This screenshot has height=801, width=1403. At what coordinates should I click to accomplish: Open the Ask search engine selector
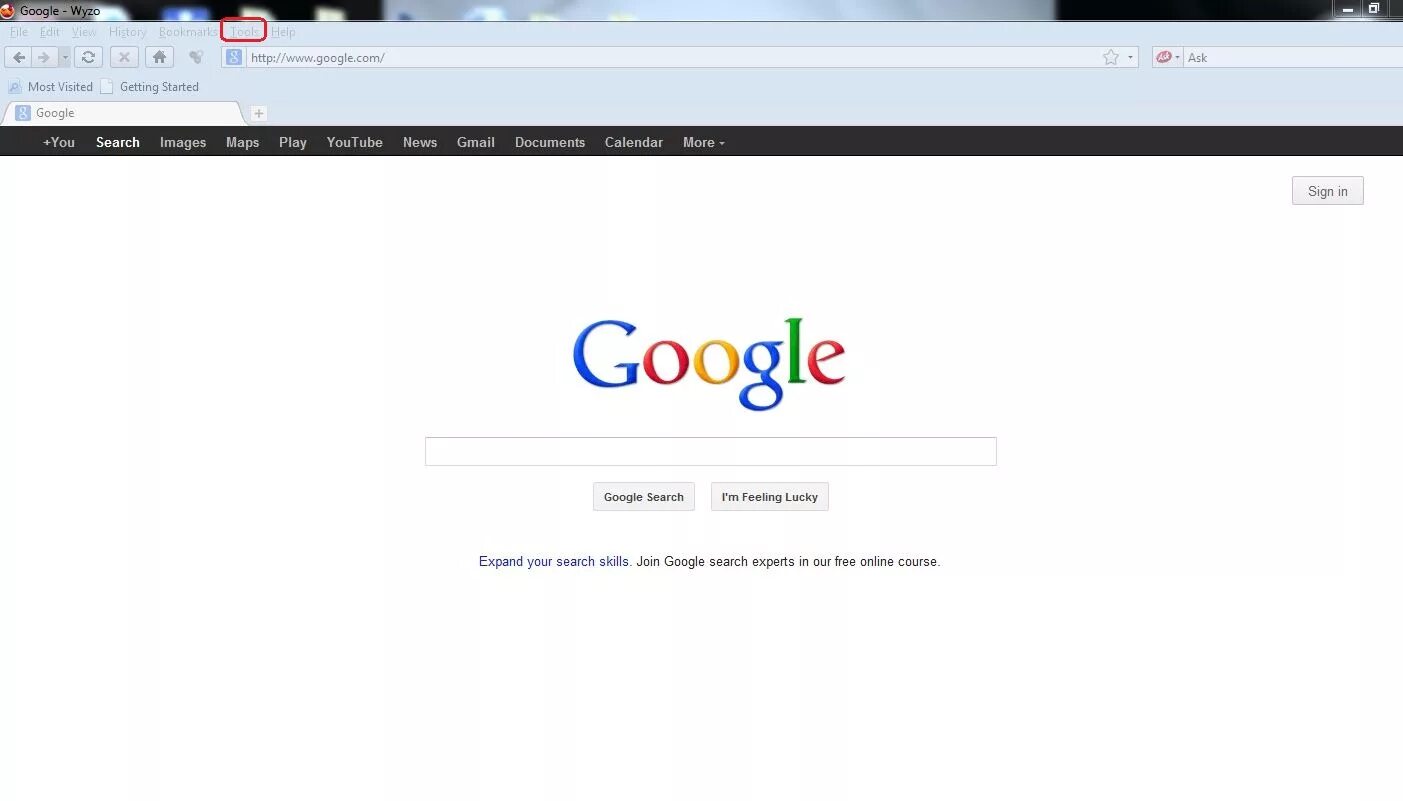(x=1168, y=57)
